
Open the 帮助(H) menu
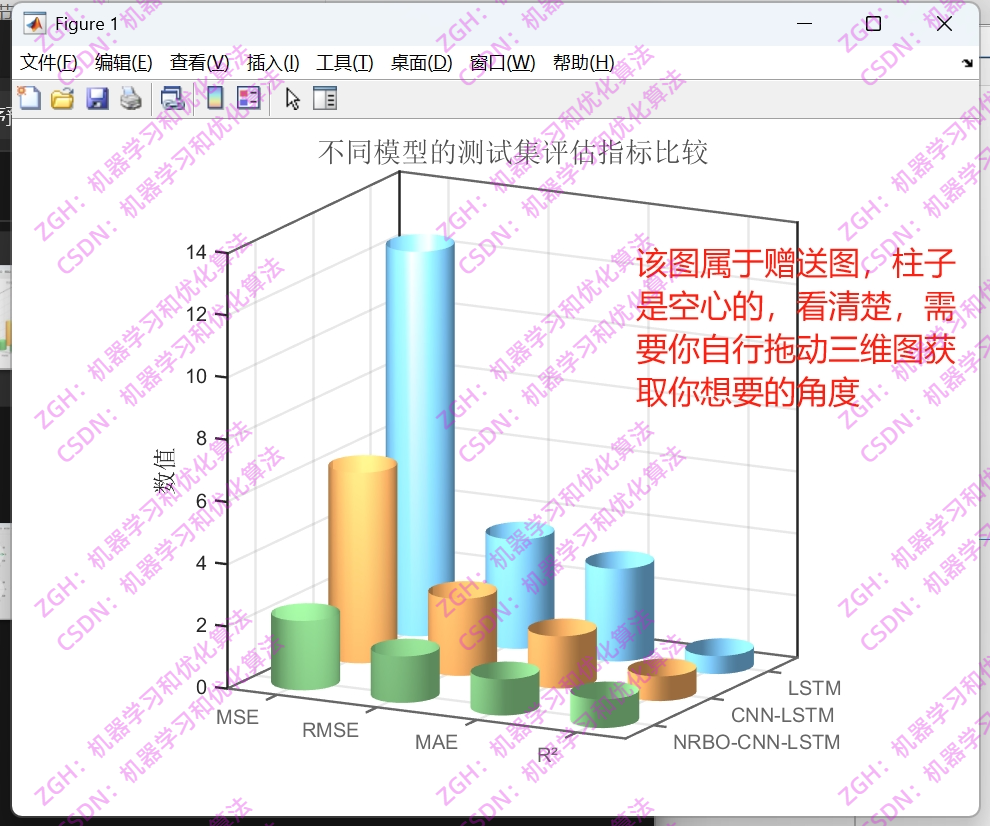pyautogui.click(x=583, y=63)
